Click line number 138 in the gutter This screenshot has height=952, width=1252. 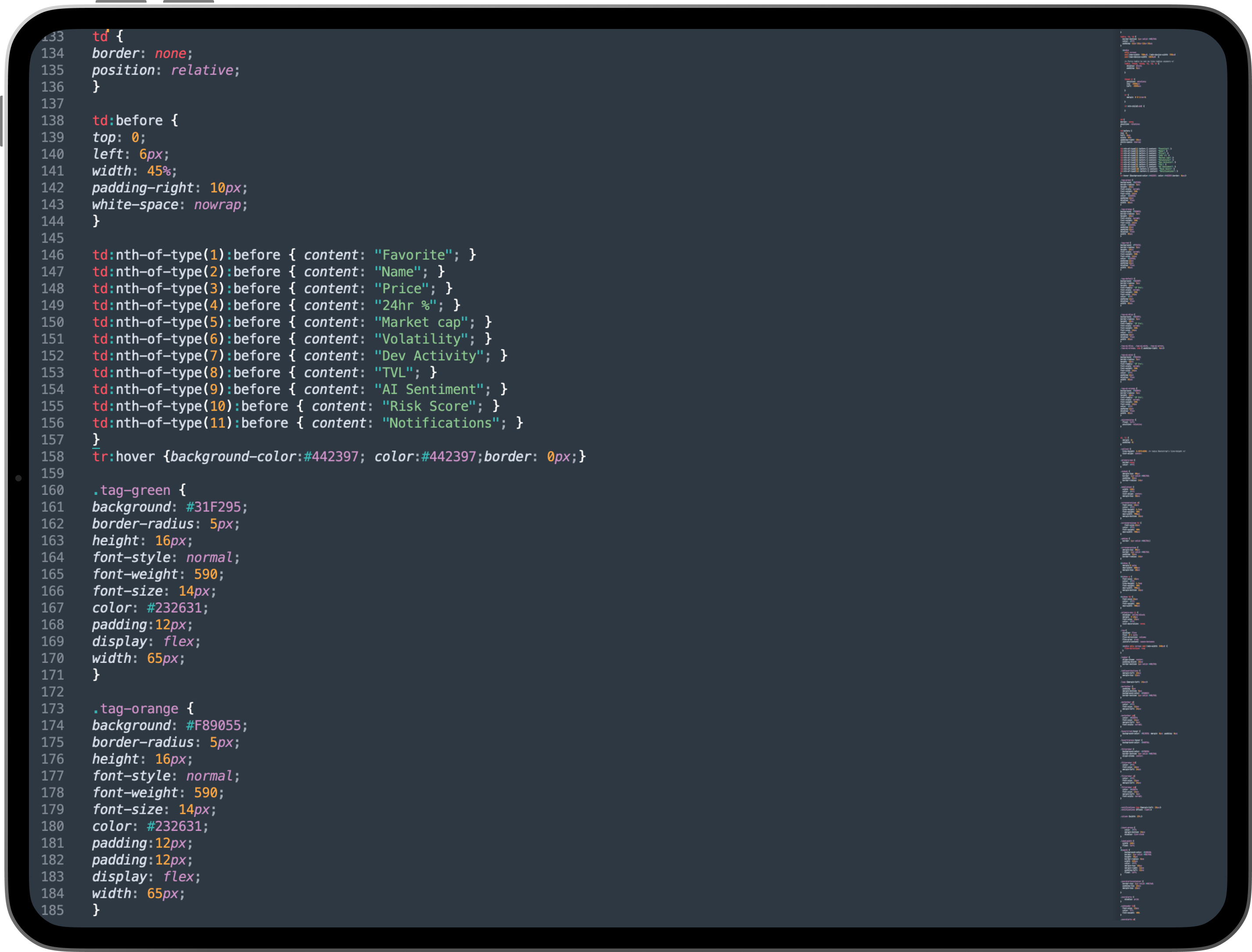pos(52,121)
